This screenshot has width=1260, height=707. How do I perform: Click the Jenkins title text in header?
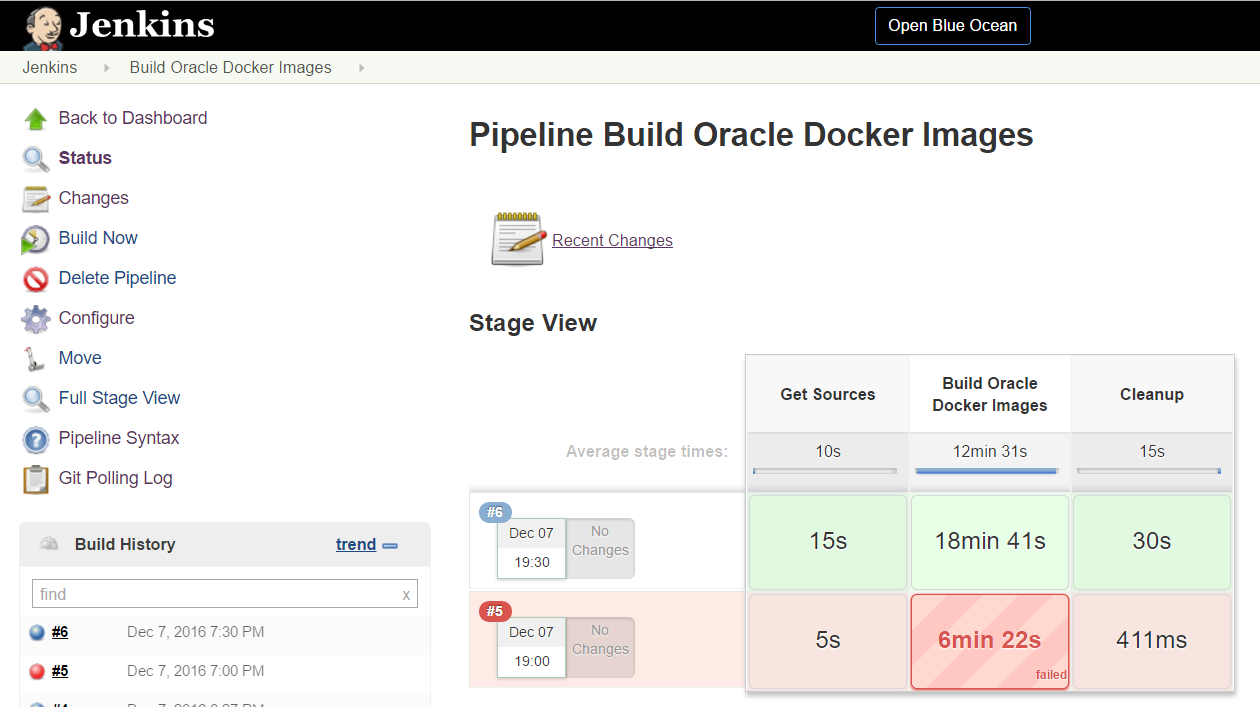[x=142, y=26]
